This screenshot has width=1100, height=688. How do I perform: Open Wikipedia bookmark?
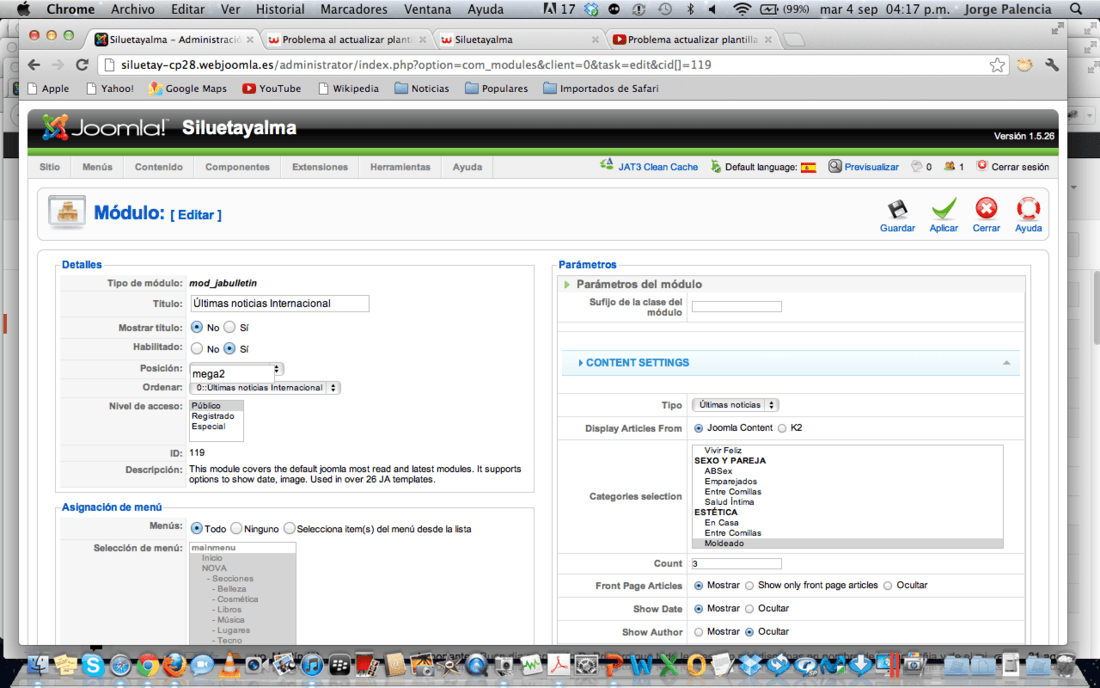348,88
